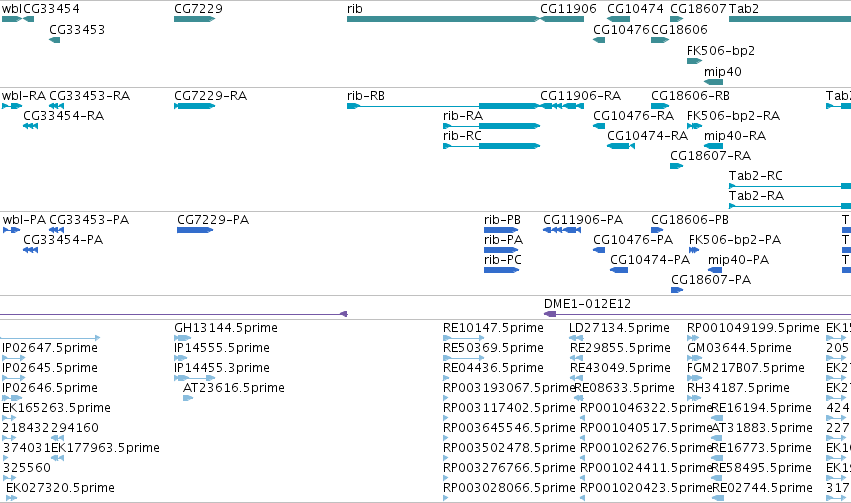This screenshot has height=503, width=851.
Task: Select the rib-RA transcript
Action: click(x=492, y=126)
